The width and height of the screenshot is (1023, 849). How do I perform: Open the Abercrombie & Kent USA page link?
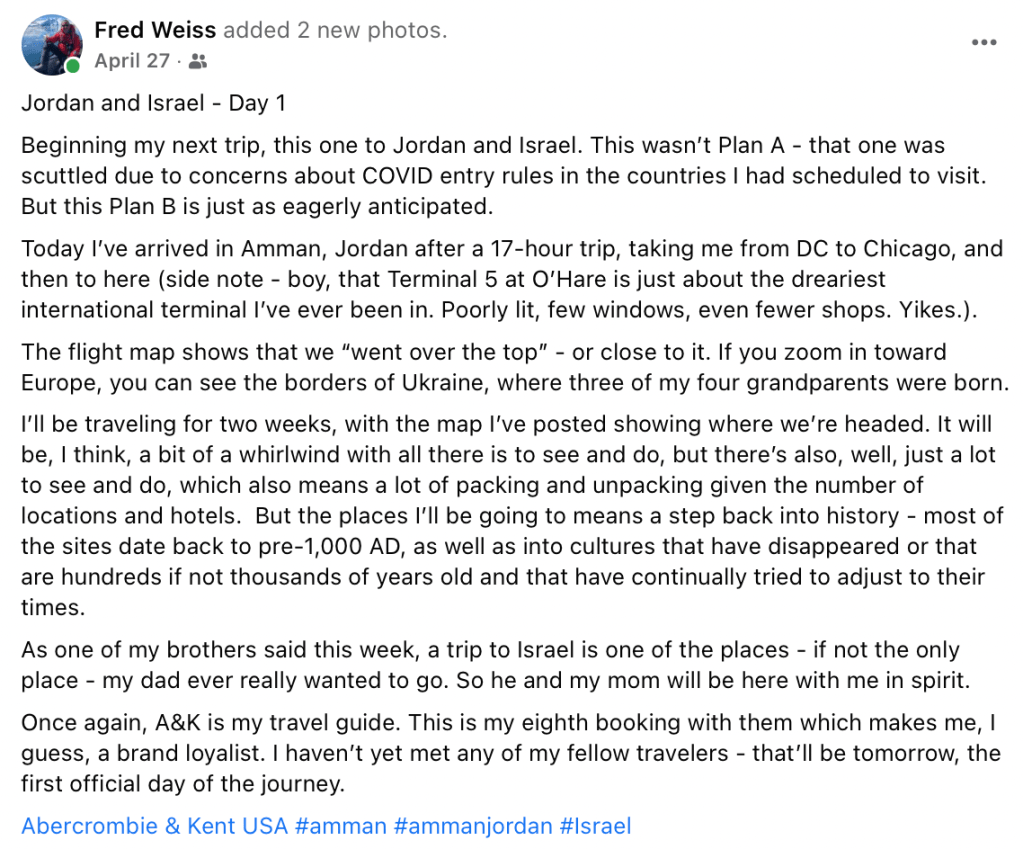tap(155, 827)
